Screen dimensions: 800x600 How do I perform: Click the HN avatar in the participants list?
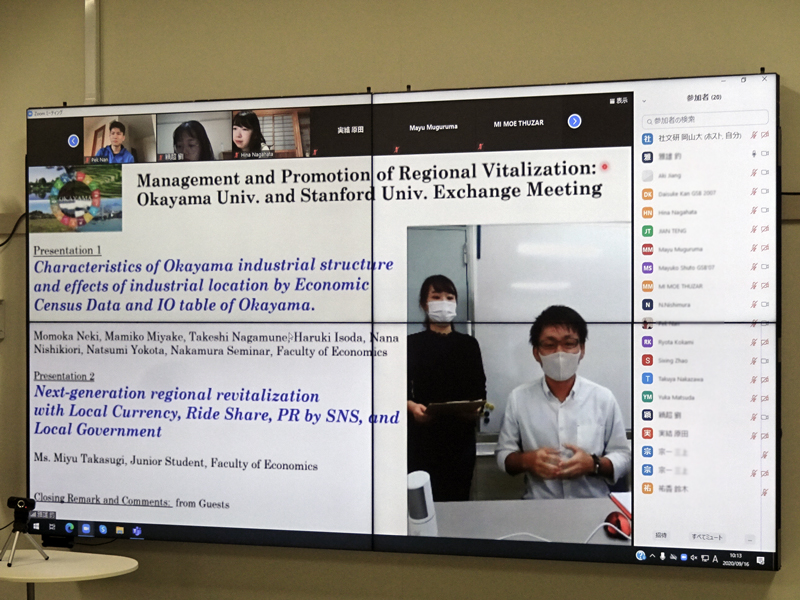[647, 213]
